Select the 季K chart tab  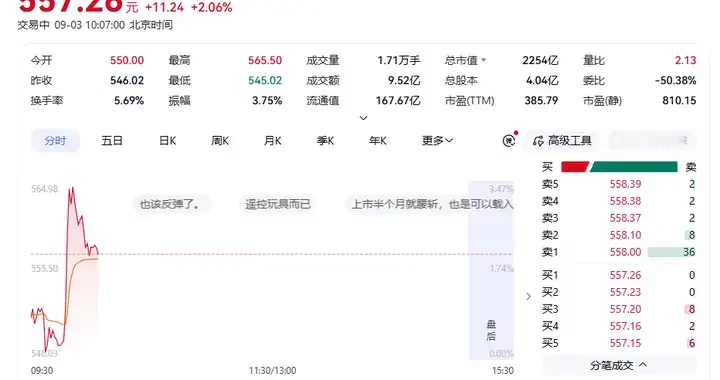click(x=325, y=140)
